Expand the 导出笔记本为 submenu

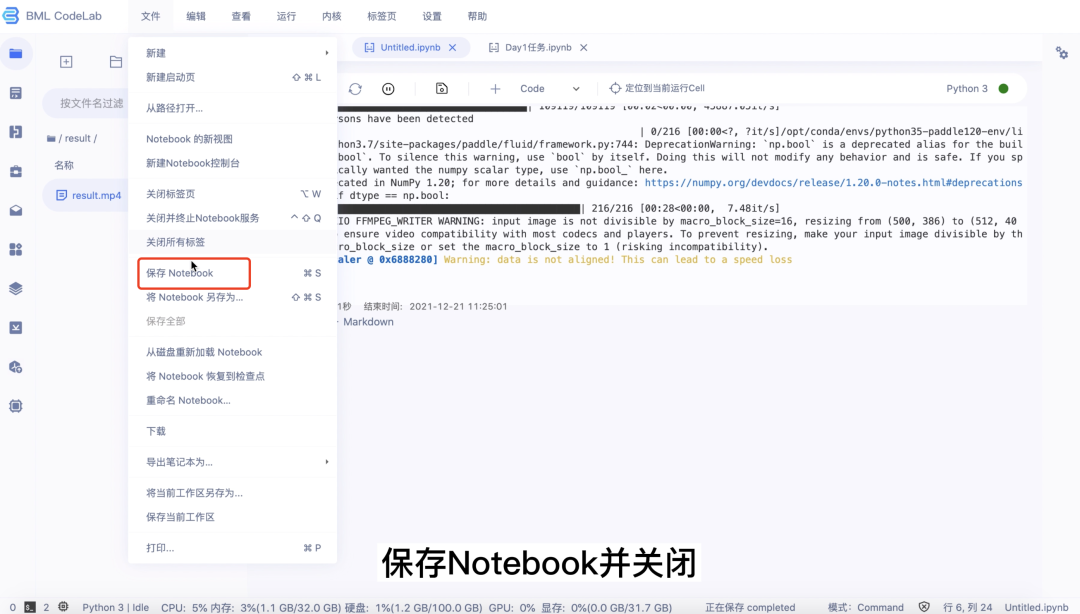click(232, 462)
